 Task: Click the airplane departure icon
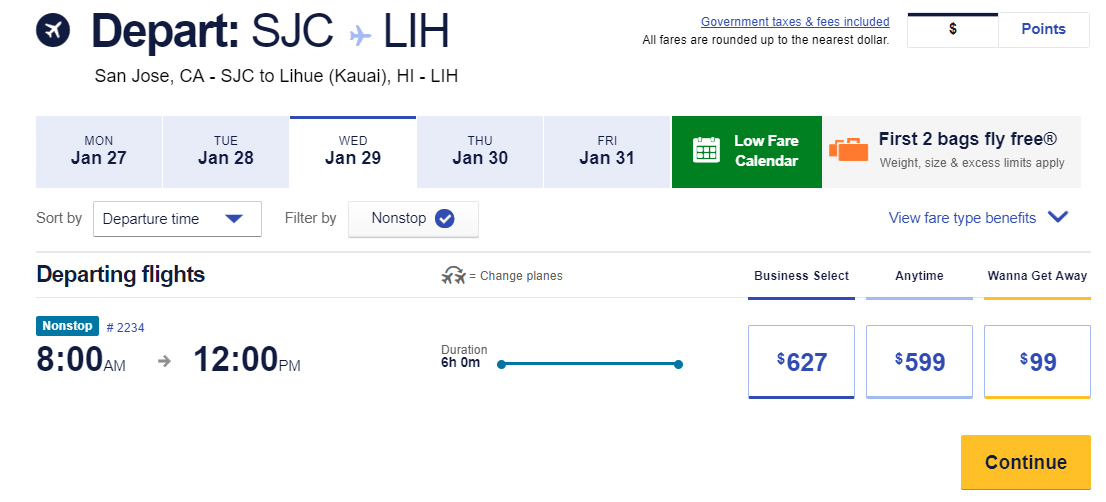[53, 30]
